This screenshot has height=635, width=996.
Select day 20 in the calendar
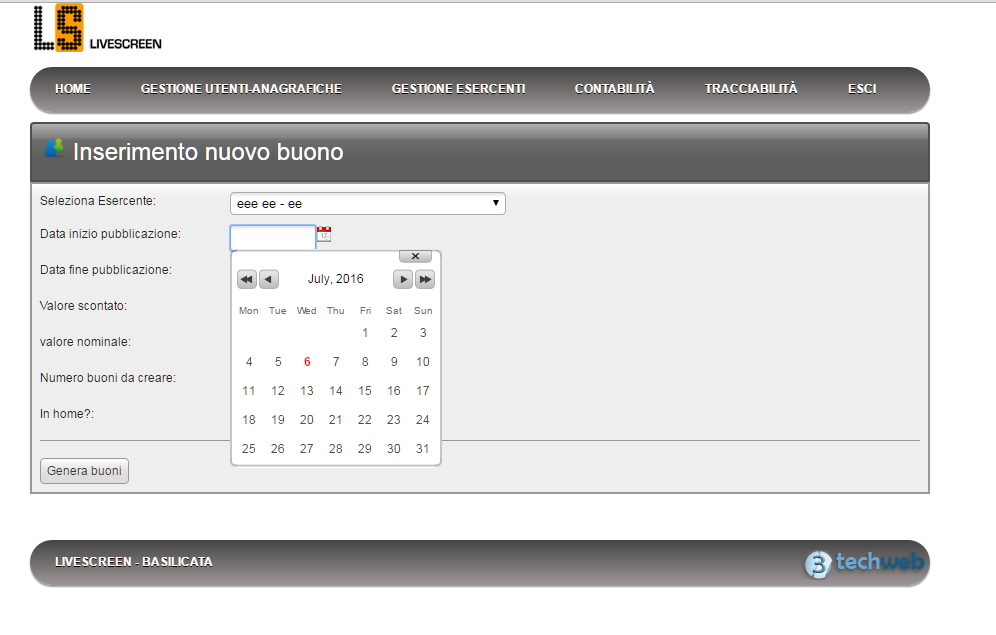pyautogui.click(x=307, y=420)
